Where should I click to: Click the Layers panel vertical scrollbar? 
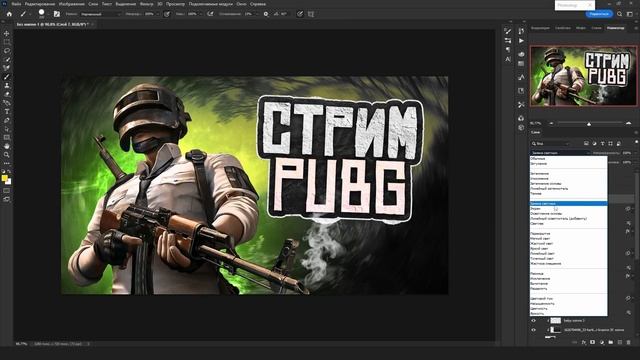(637, 216)
